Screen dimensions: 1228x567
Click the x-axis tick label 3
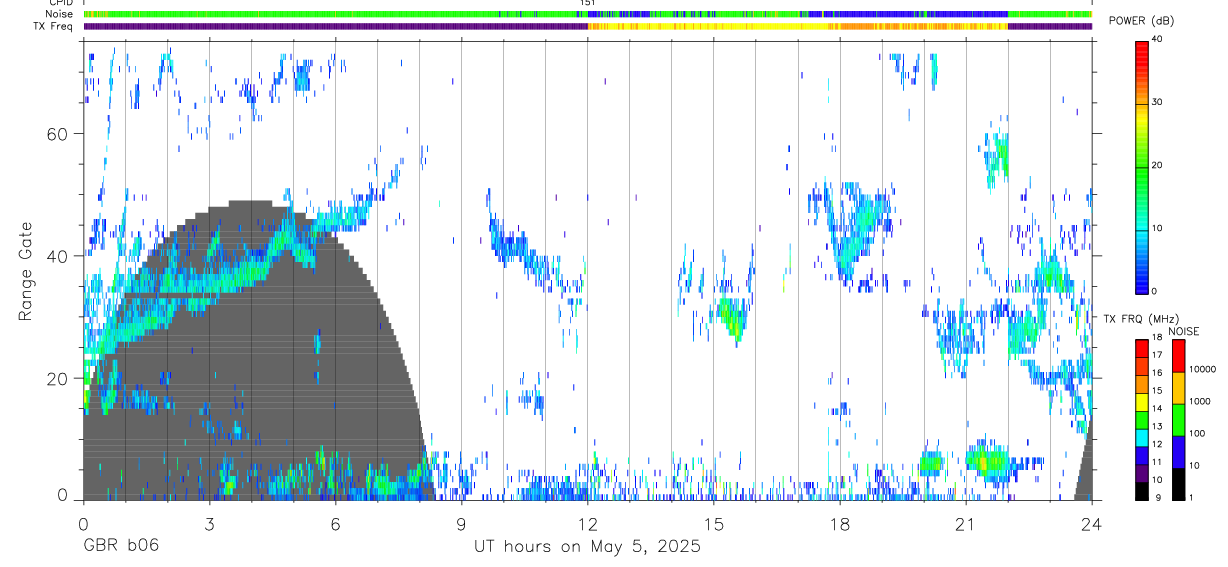[209, 523]
